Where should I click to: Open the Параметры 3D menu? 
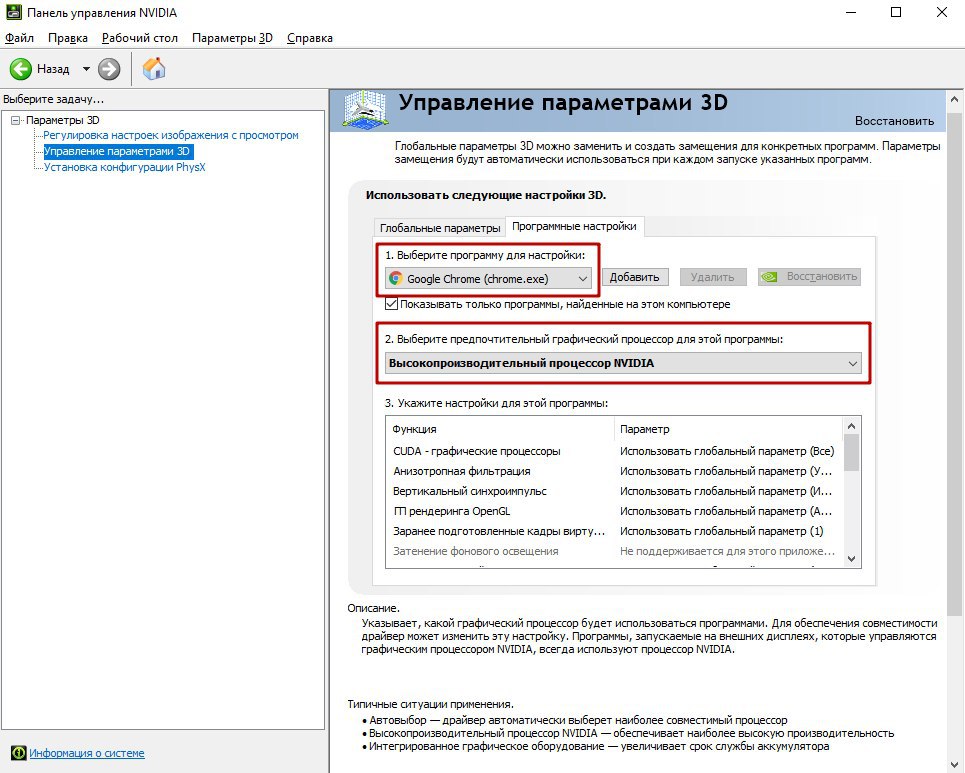[x=232, y=38]
